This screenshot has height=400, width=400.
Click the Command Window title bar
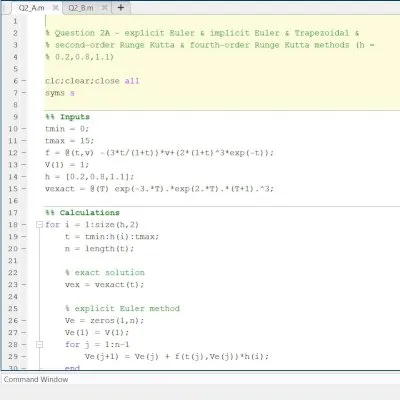pyautogui.click(x=200, y=379)
